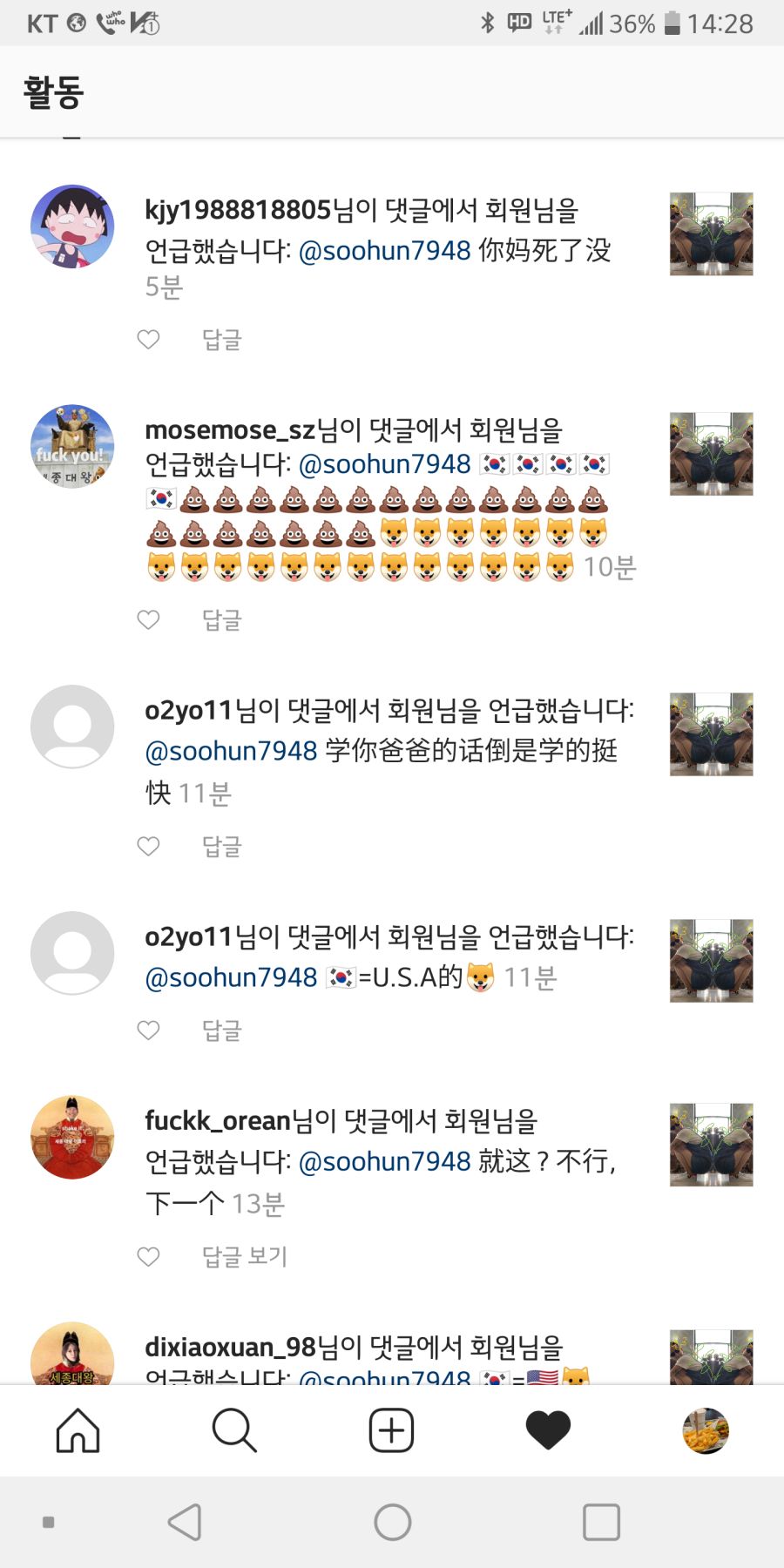This screenshot has height=1568, width=784.
Task: Open the Home feed icon
Action: 78,1430
